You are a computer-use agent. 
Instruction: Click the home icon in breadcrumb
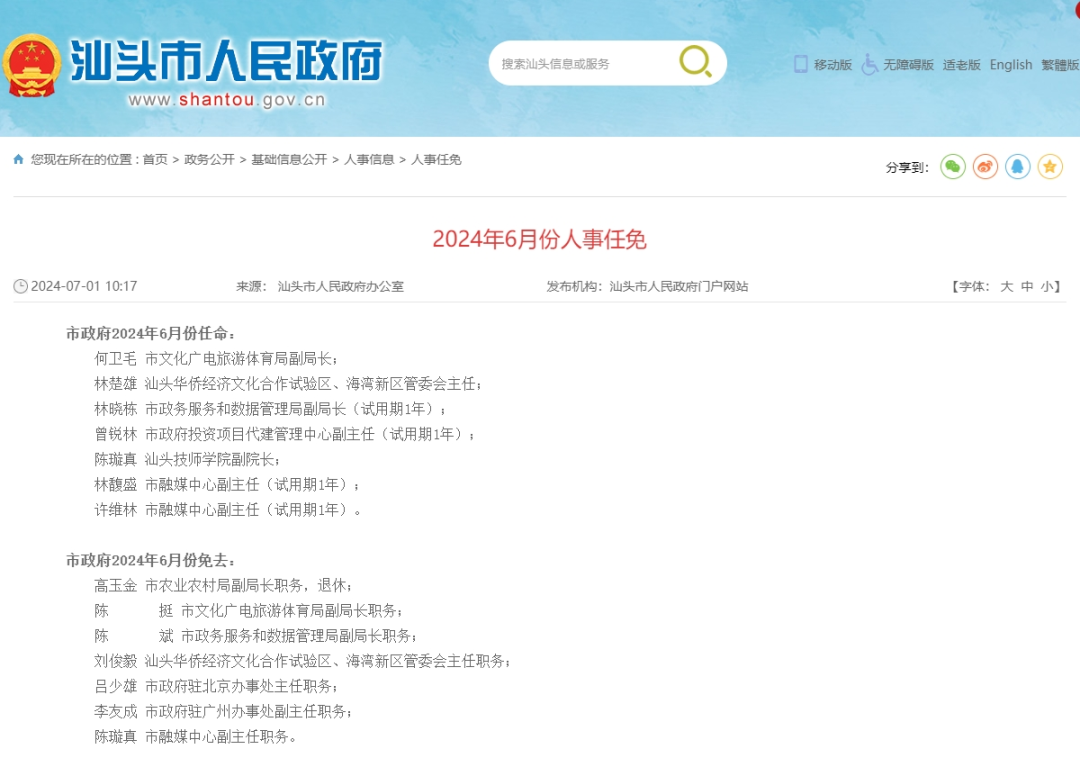tap(18, 159)
